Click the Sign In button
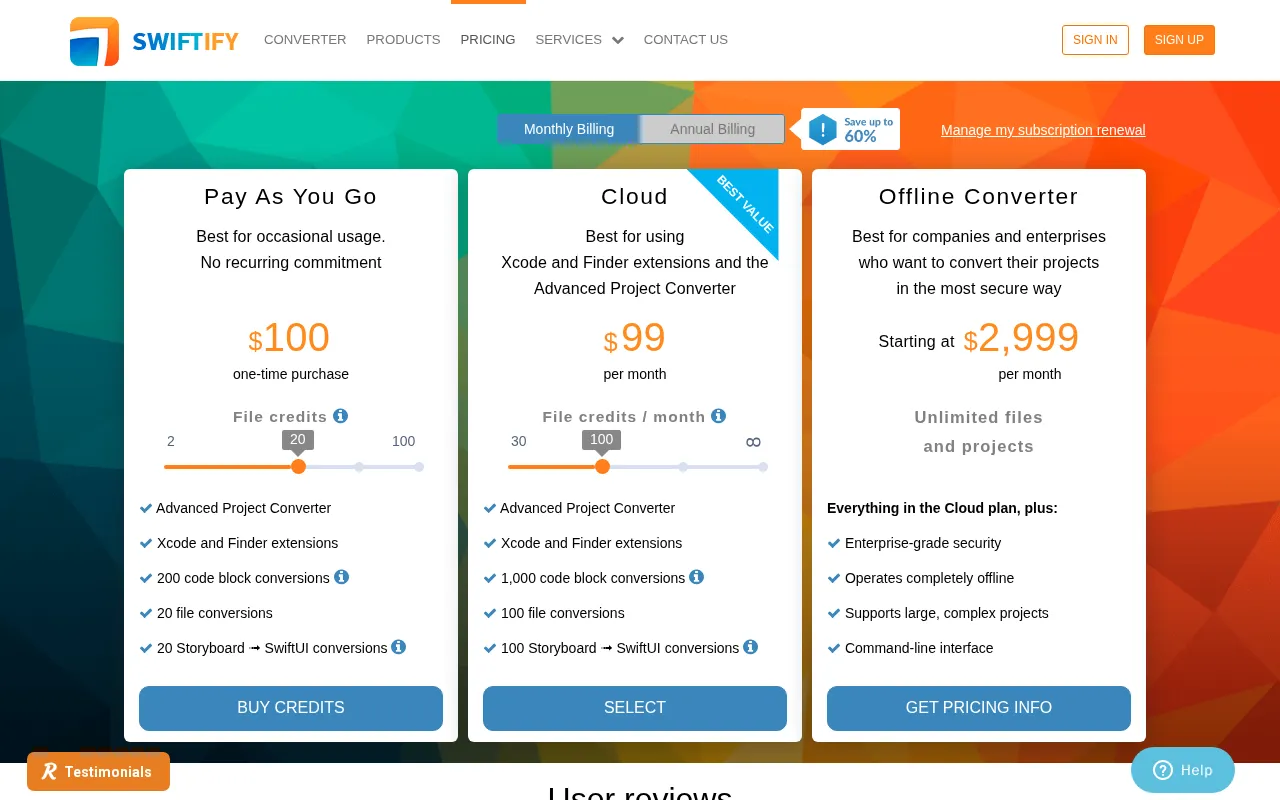 point(1095,40)
